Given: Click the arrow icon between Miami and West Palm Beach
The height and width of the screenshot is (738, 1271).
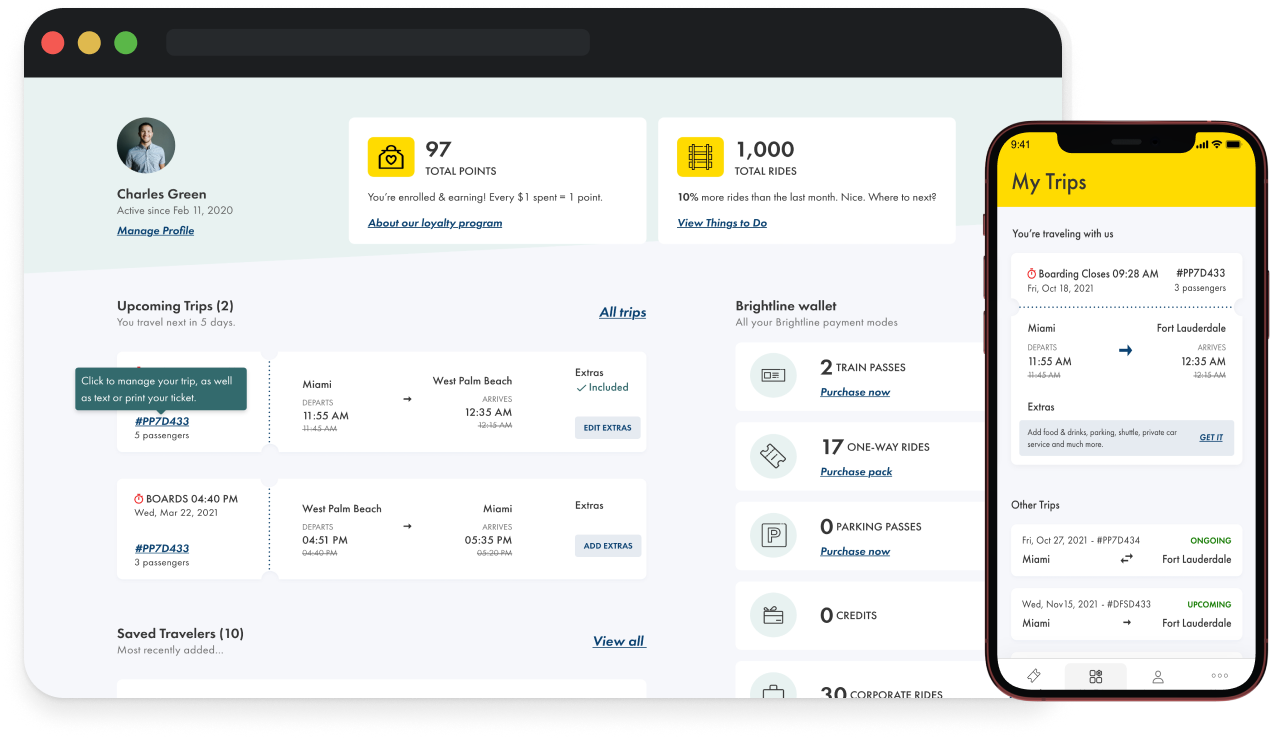Looking at the screenshot, I should tap(407, 399).
